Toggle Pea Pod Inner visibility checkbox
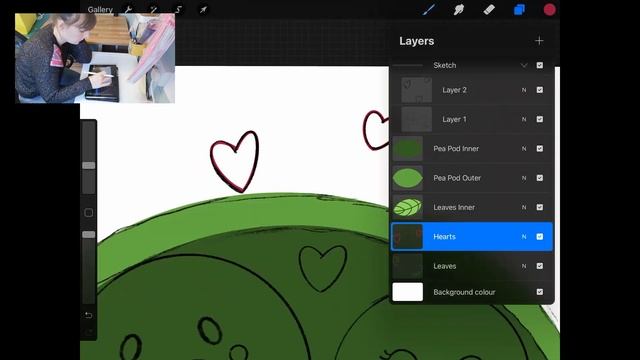Screen dimensions: 640x360 point(540,149)
